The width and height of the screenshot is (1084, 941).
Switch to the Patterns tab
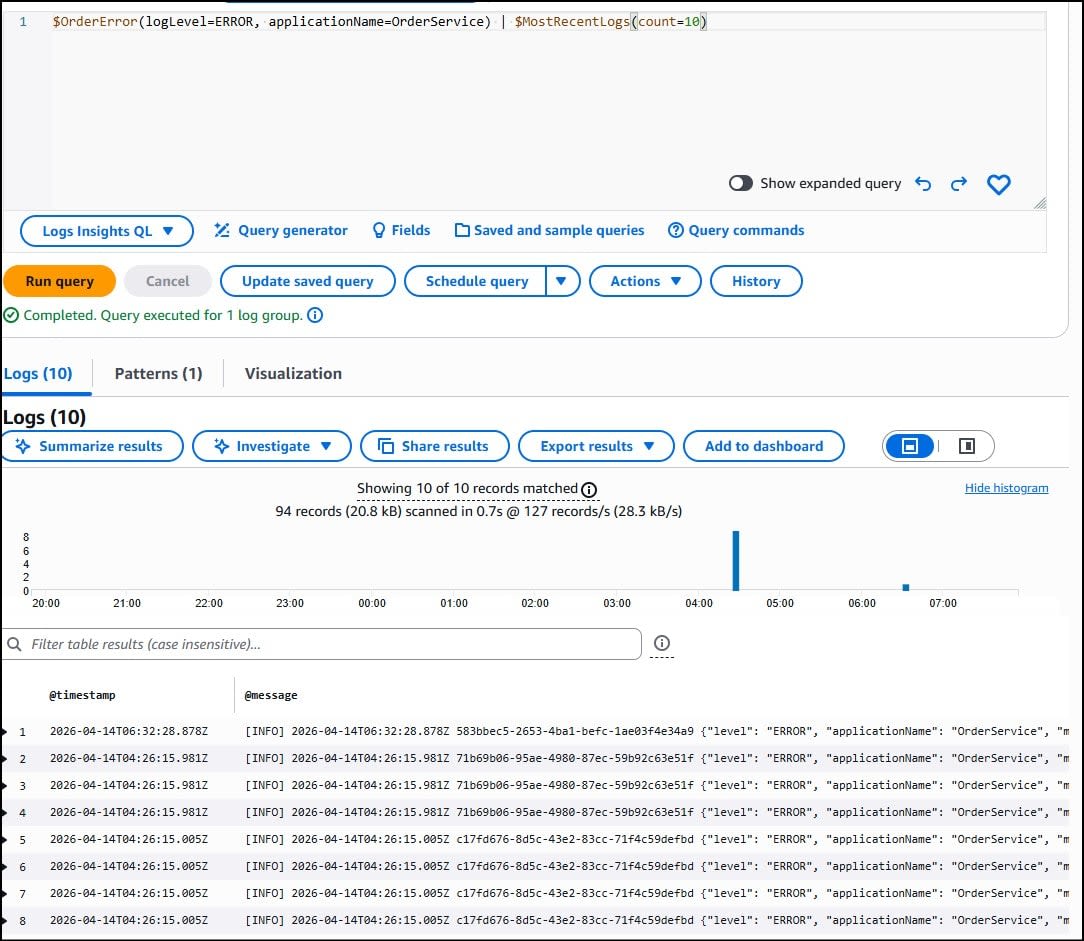click(157, 373)
